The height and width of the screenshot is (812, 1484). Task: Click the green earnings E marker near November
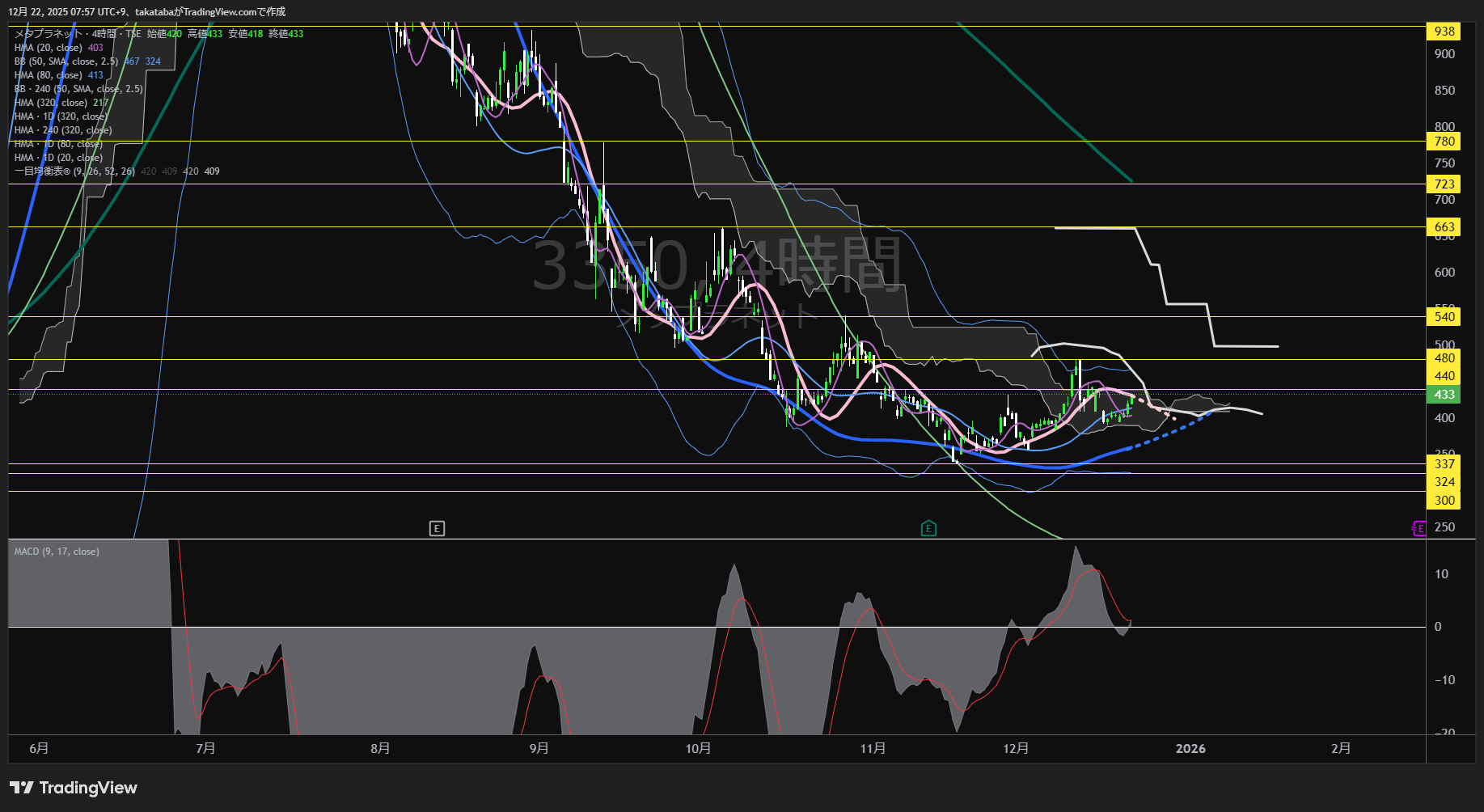click(x=928, y=529)
